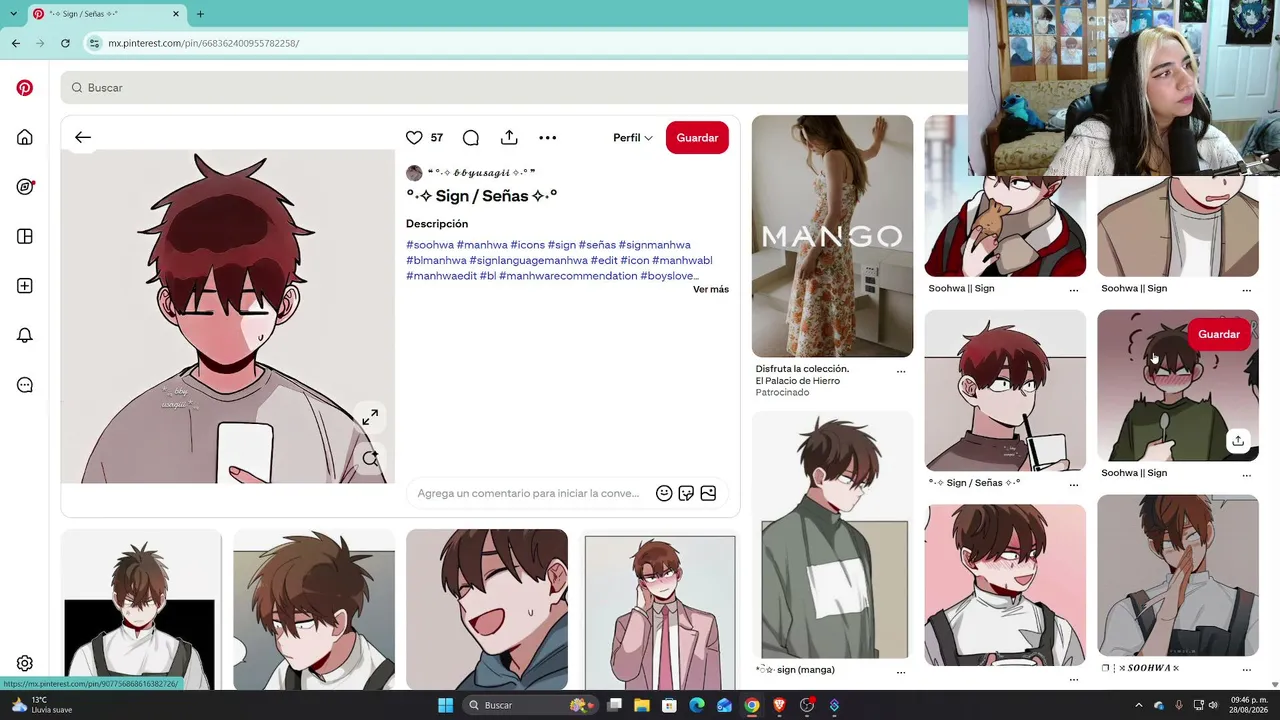This screenshot has width=1280, height=720.
Task: View site information icon in address bar
Action: click(x=94, y=43)
